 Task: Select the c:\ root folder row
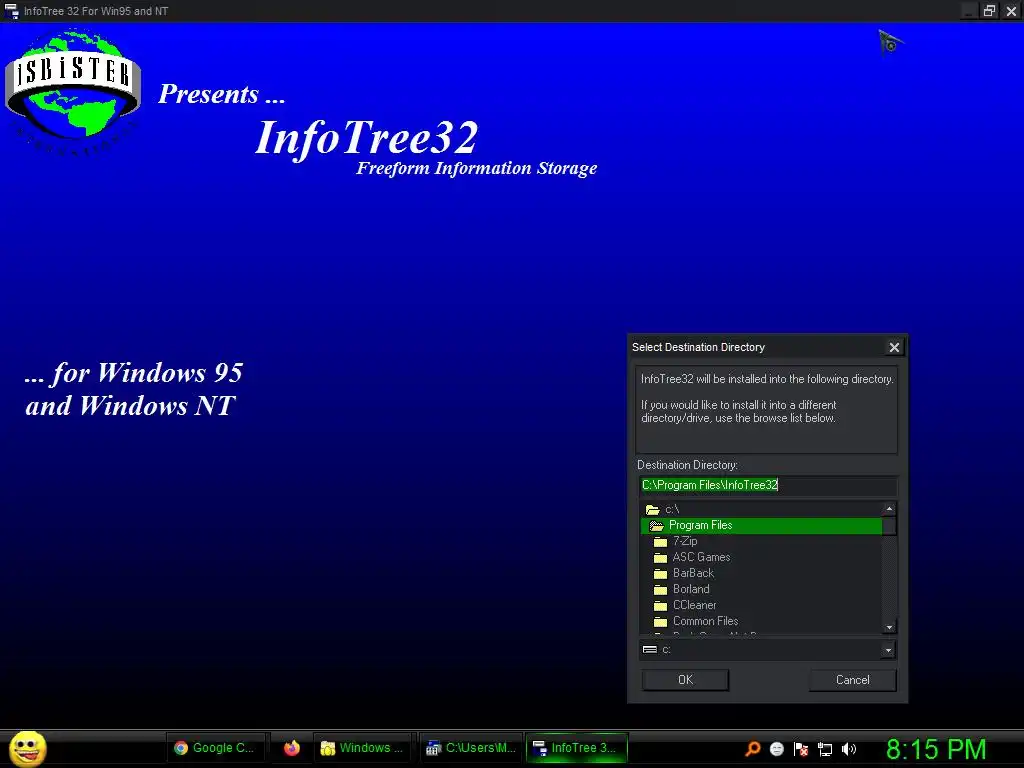coord(761,509)
